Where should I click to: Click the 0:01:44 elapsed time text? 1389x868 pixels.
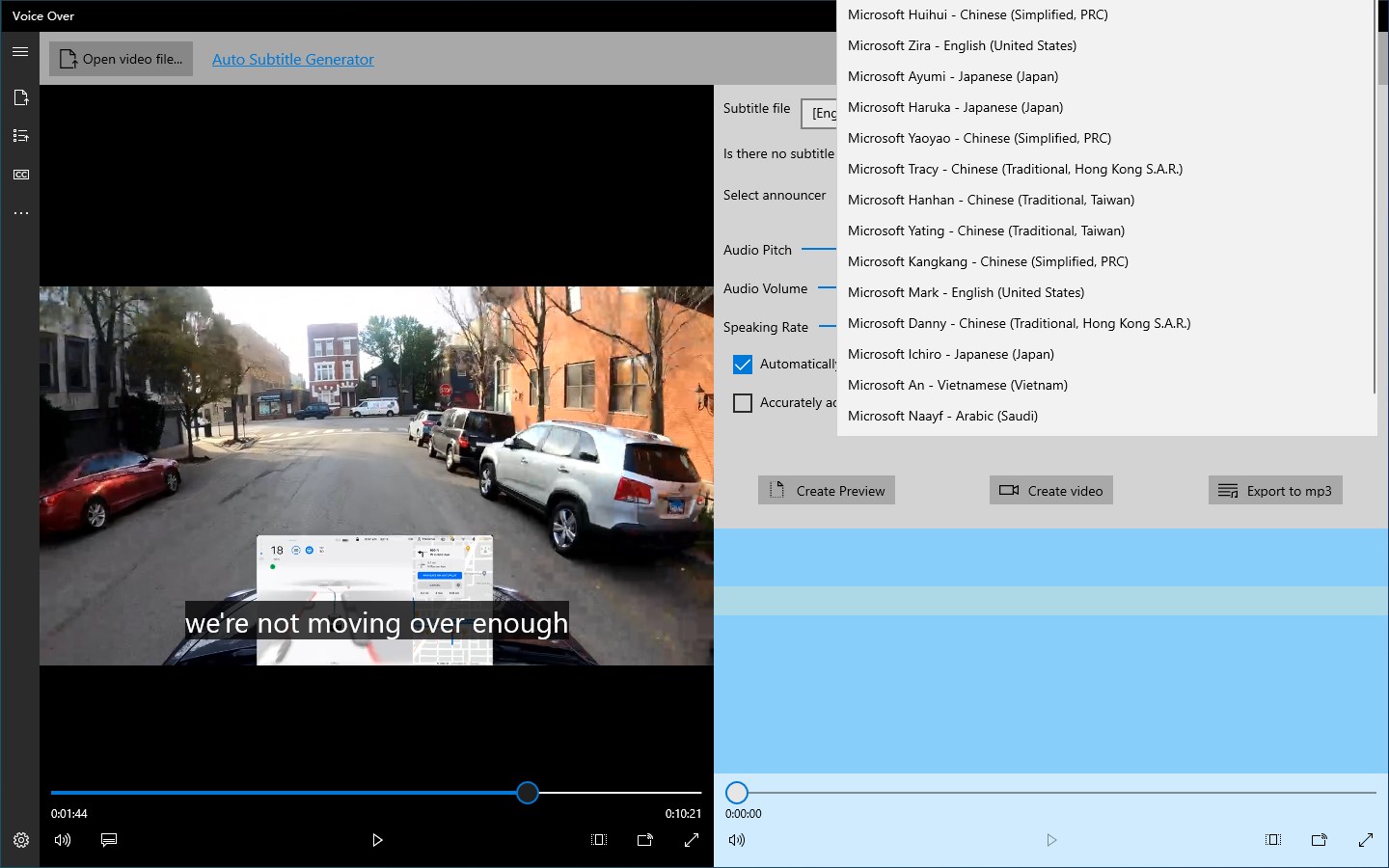click(x=69, y=814)
